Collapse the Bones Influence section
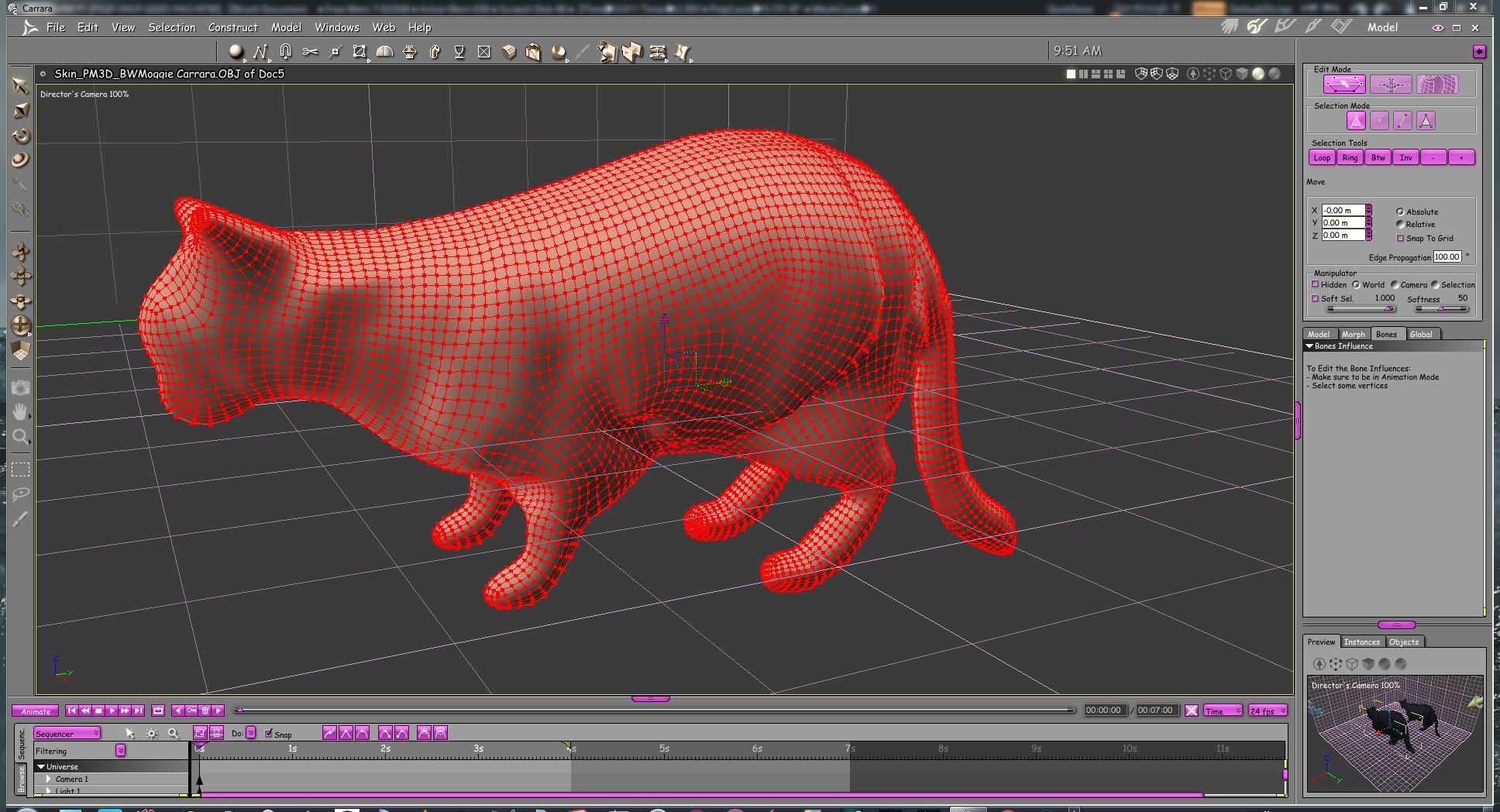This screenshot has height=812, width=1500. (1309, 346)
